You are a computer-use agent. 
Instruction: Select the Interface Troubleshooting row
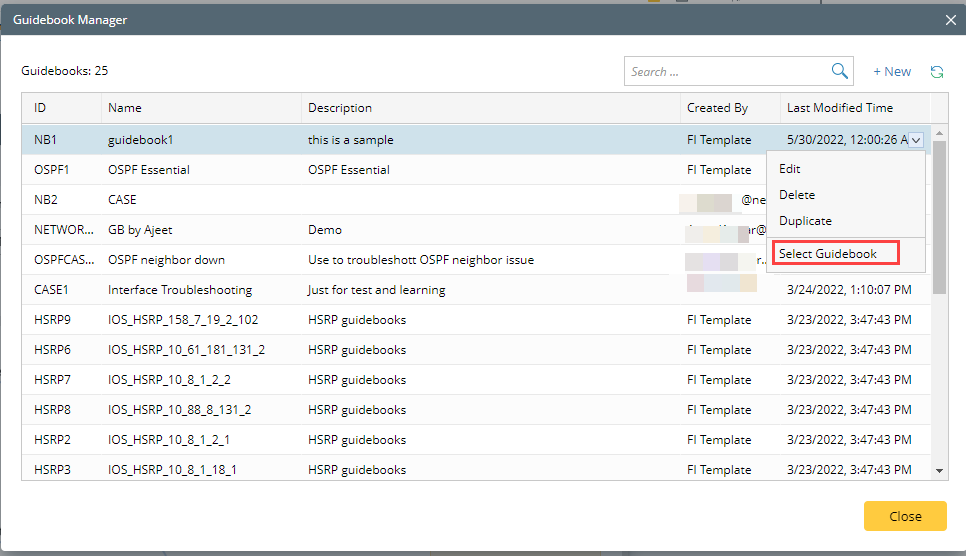pos(180,290)
